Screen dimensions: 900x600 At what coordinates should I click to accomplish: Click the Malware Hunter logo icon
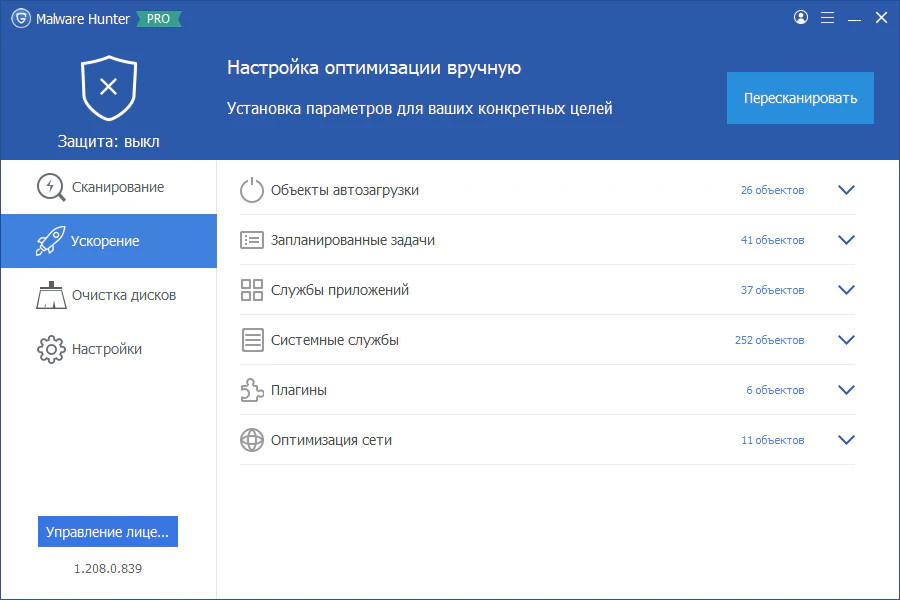pos(23,17)
